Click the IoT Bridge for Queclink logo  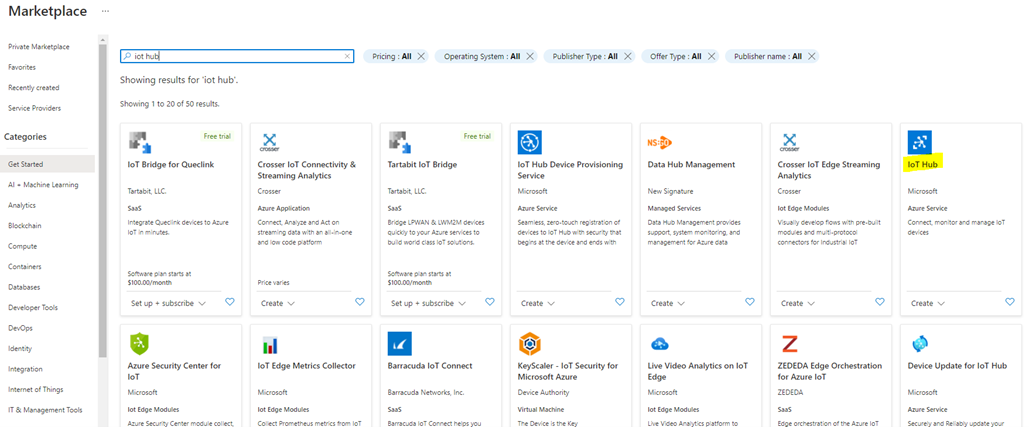[139, 142]
